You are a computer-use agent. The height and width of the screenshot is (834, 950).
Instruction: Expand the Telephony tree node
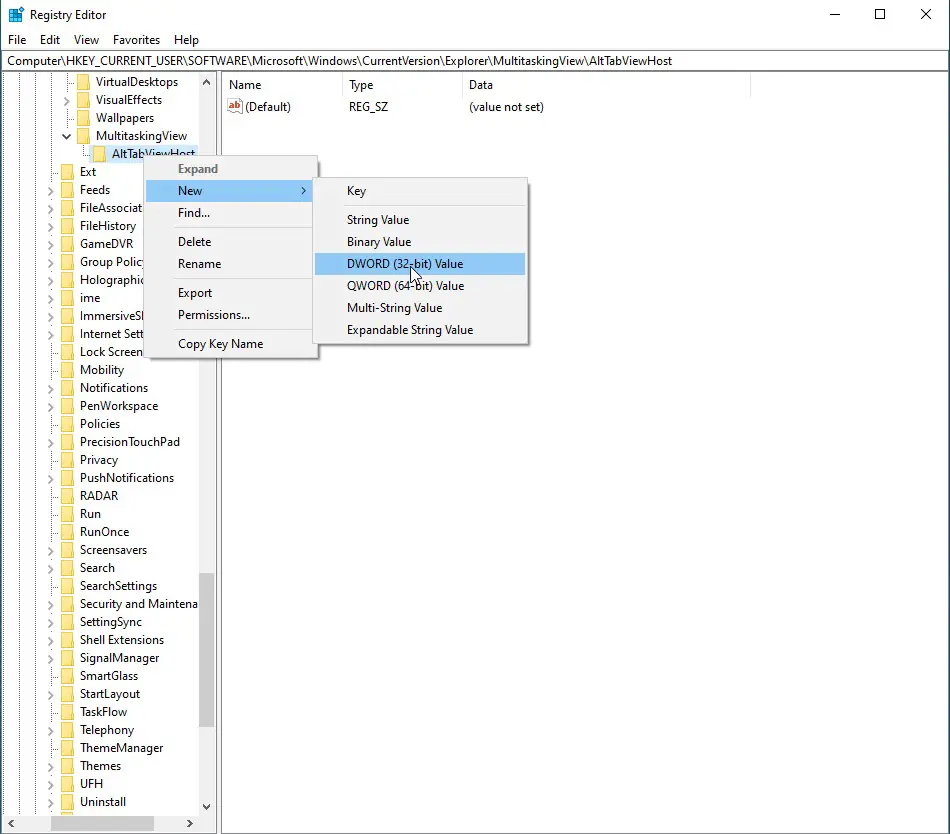click(x=50, y=730)
